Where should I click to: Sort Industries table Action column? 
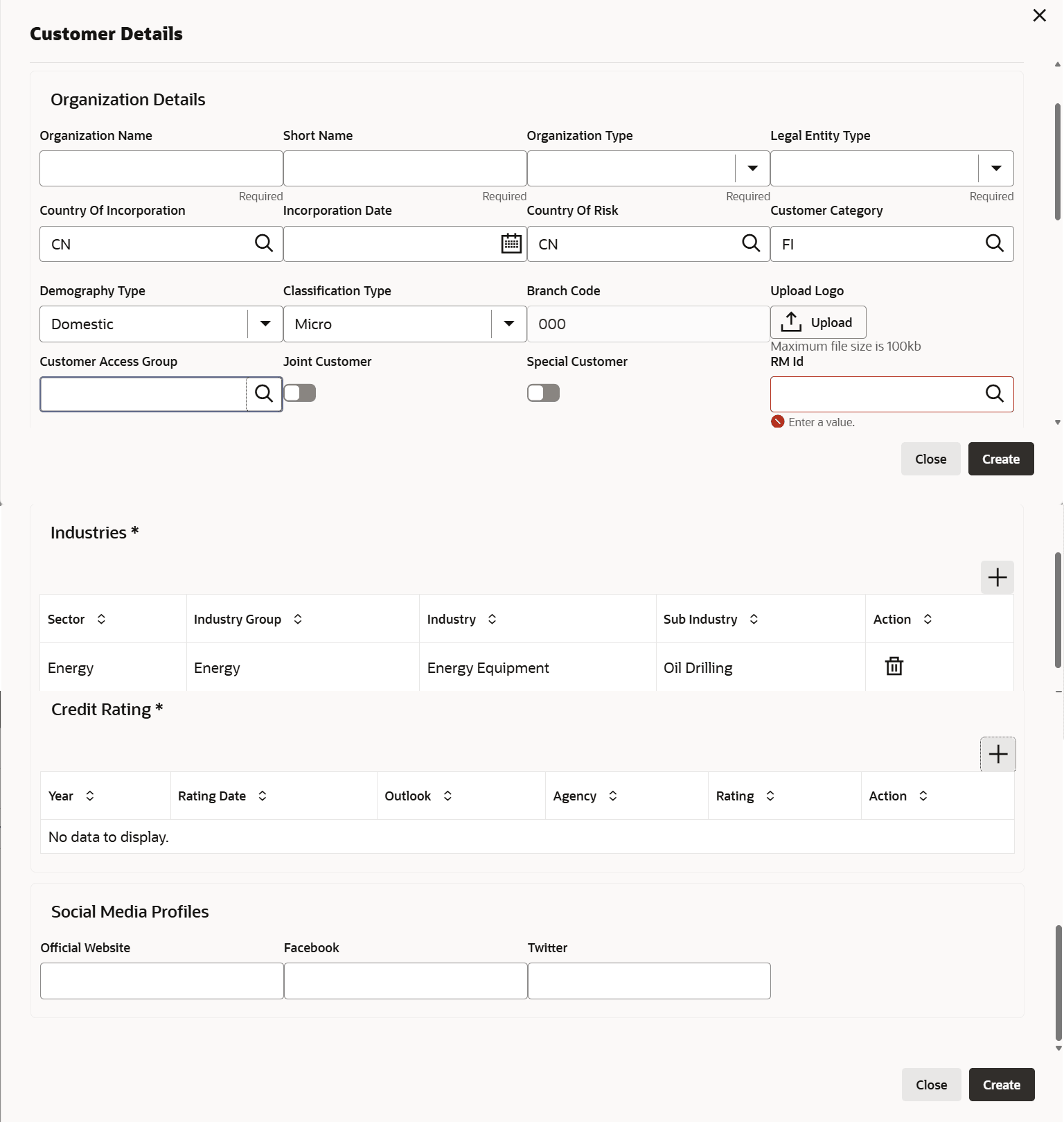(928, 619)
